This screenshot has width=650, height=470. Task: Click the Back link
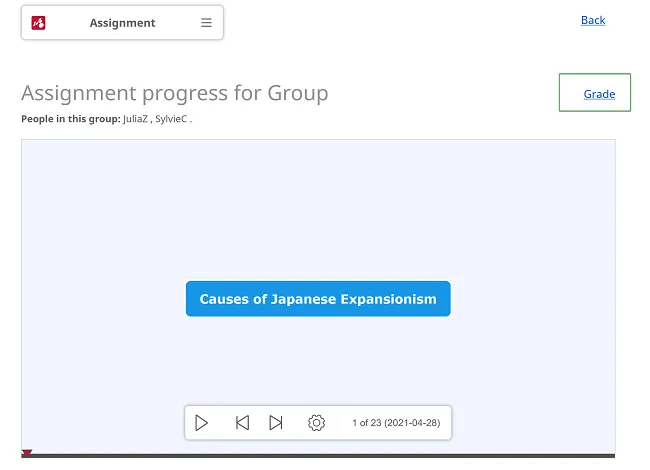tap(593, 20)
